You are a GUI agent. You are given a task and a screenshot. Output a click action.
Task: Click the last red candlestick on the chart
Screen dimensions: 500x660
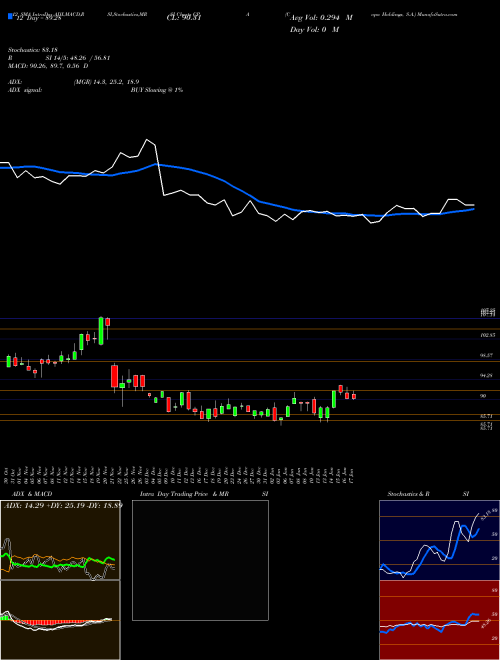pos(354,396)
